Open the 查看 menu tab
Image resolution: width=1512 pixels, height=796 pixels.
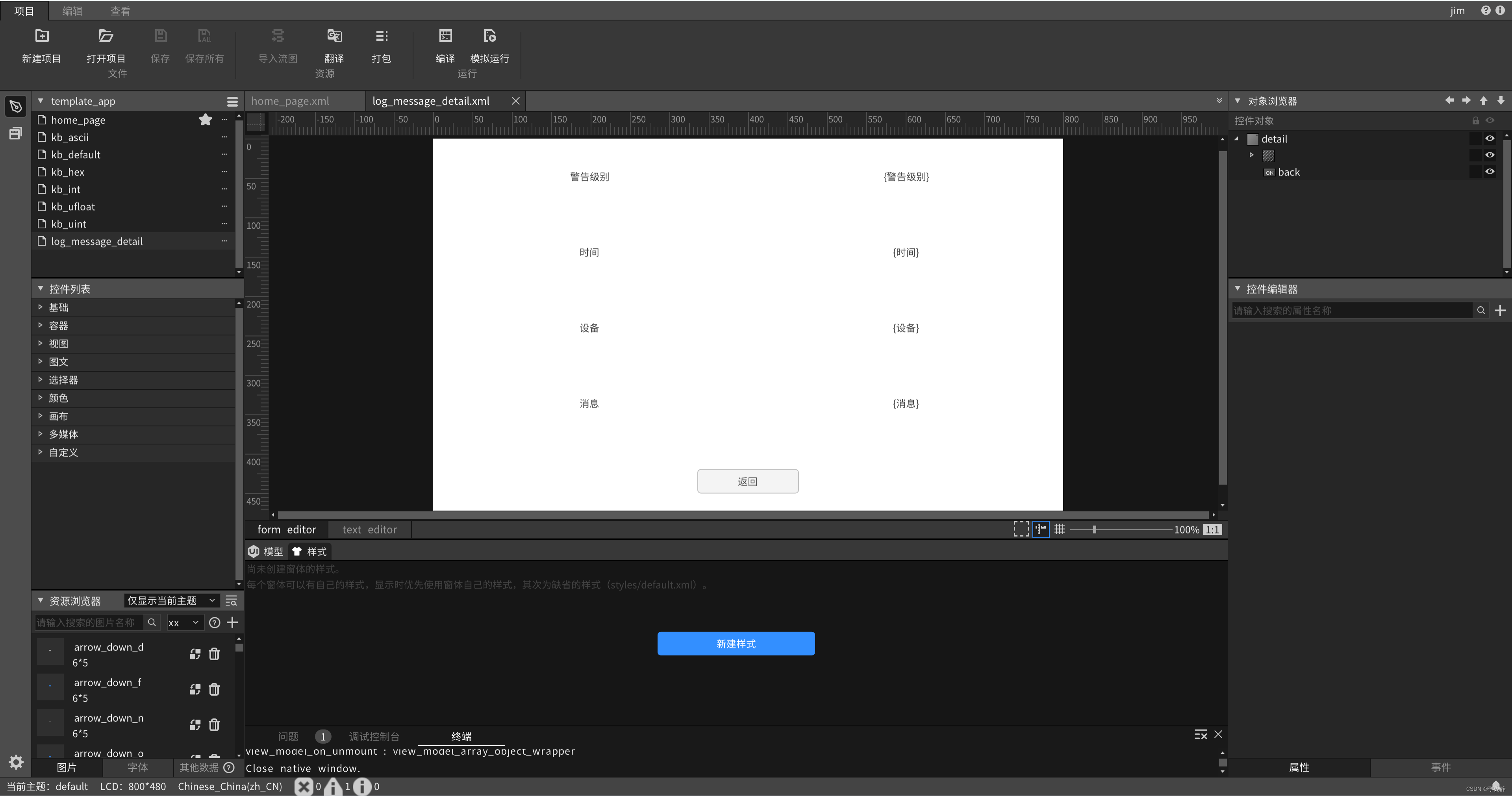pos(120,11)
